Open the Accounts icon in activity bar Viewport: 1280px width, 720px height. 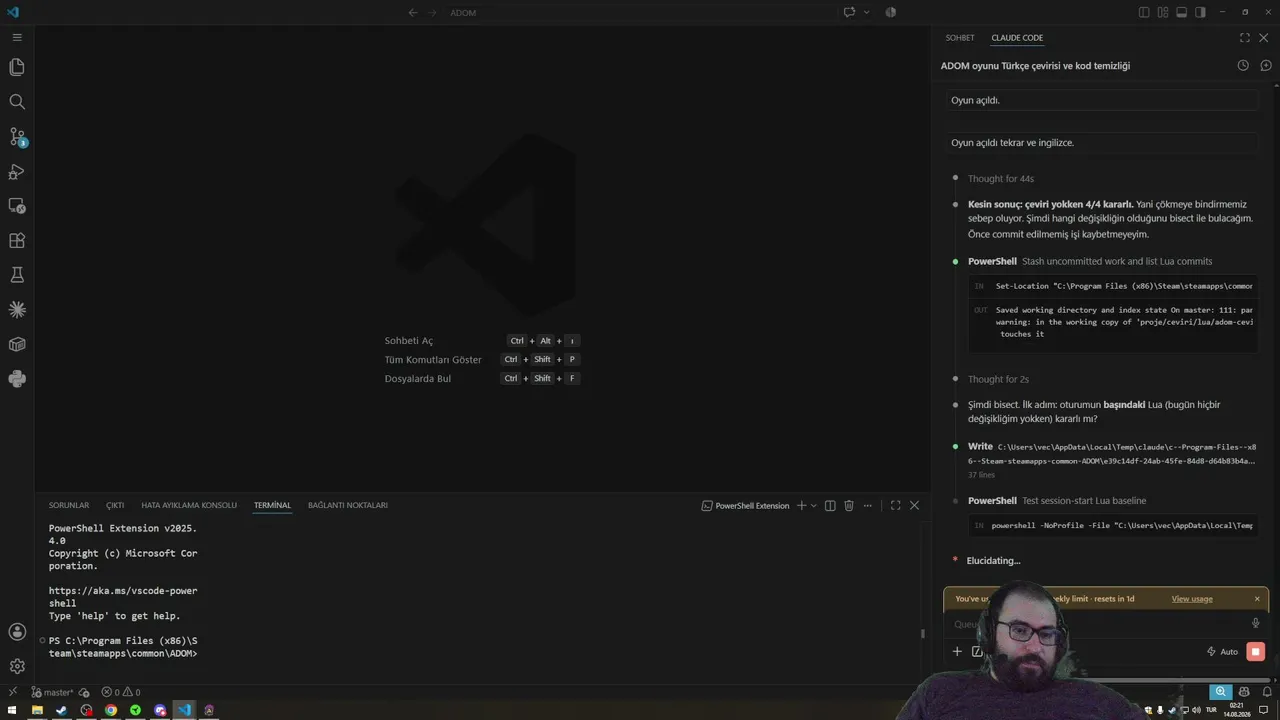coord(17,632)
